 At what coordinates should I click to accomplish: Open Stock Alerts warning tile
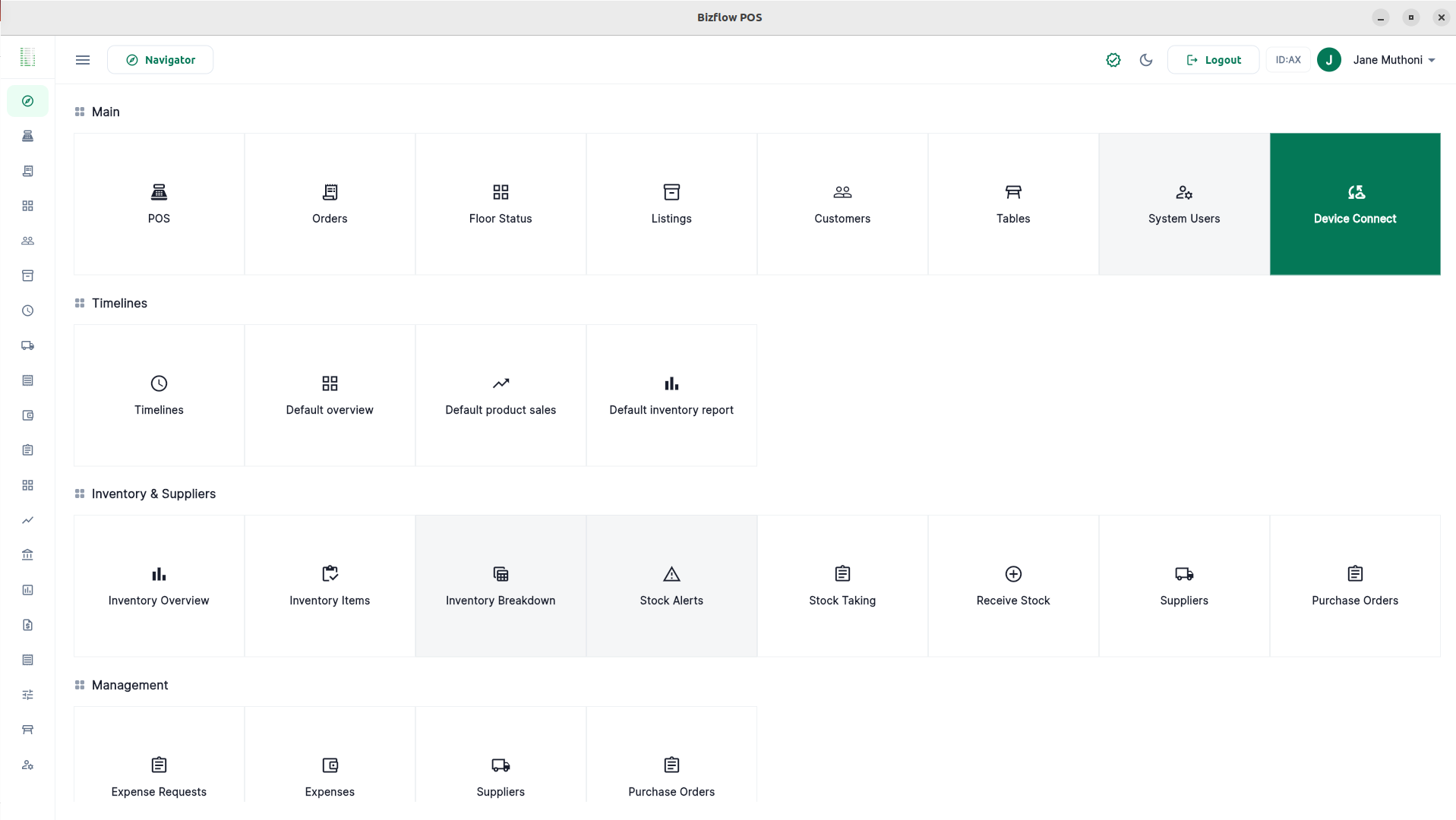click(x=671, y=585)
